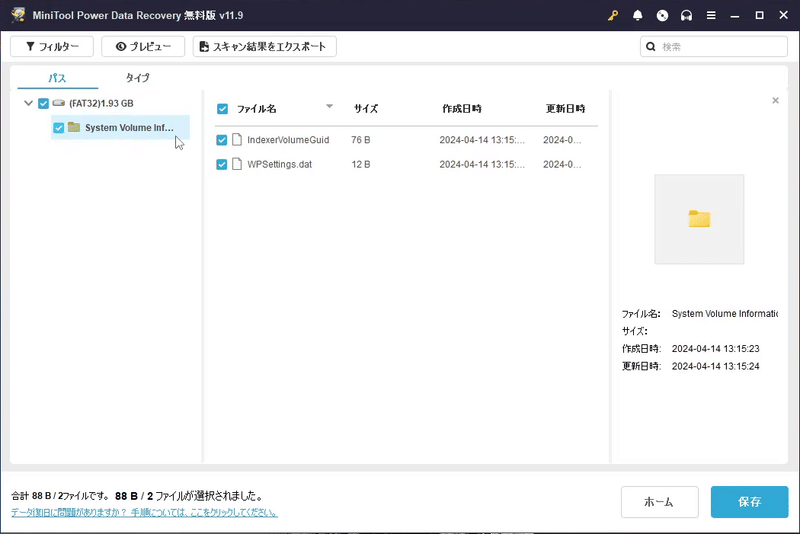Click the ホーム home button
This screenshot has width=800, height=534.
click(659, 502)
